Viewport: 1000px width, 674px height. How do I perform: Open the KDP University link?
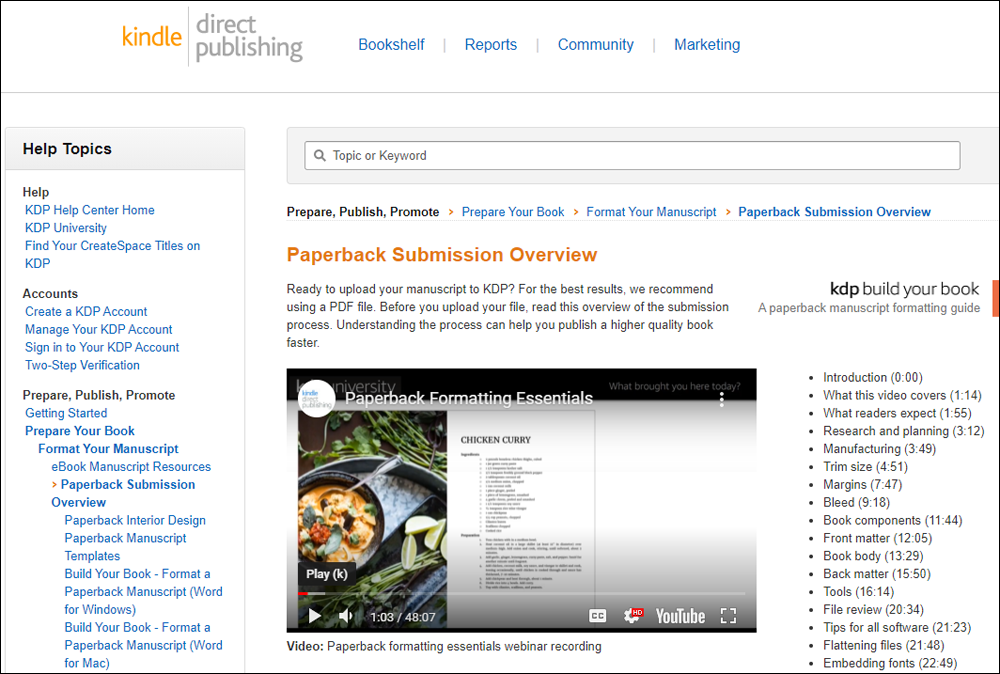click(66, 228)
